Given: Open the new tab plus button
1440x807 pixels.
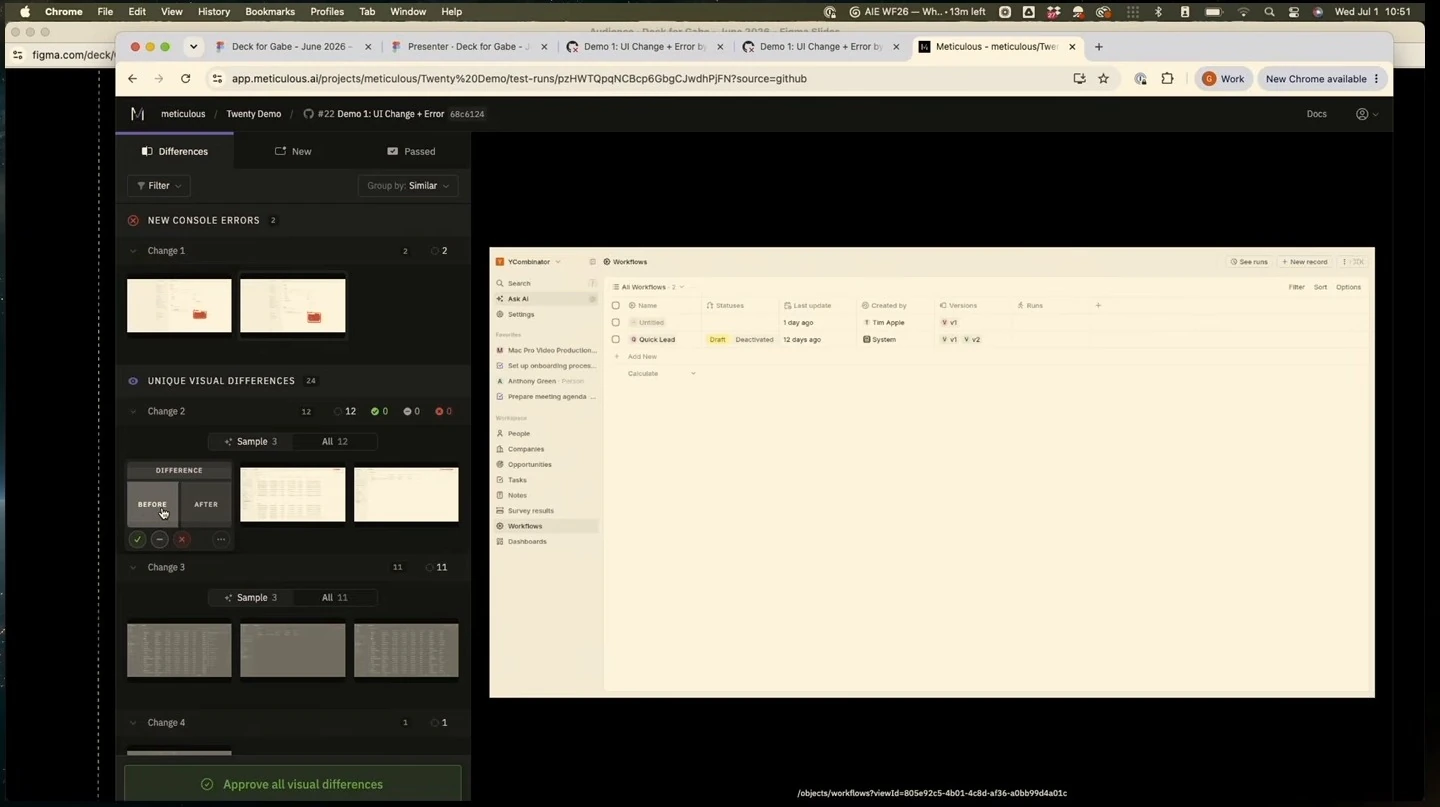Looking at the screenshot, I should (1099, 46).
